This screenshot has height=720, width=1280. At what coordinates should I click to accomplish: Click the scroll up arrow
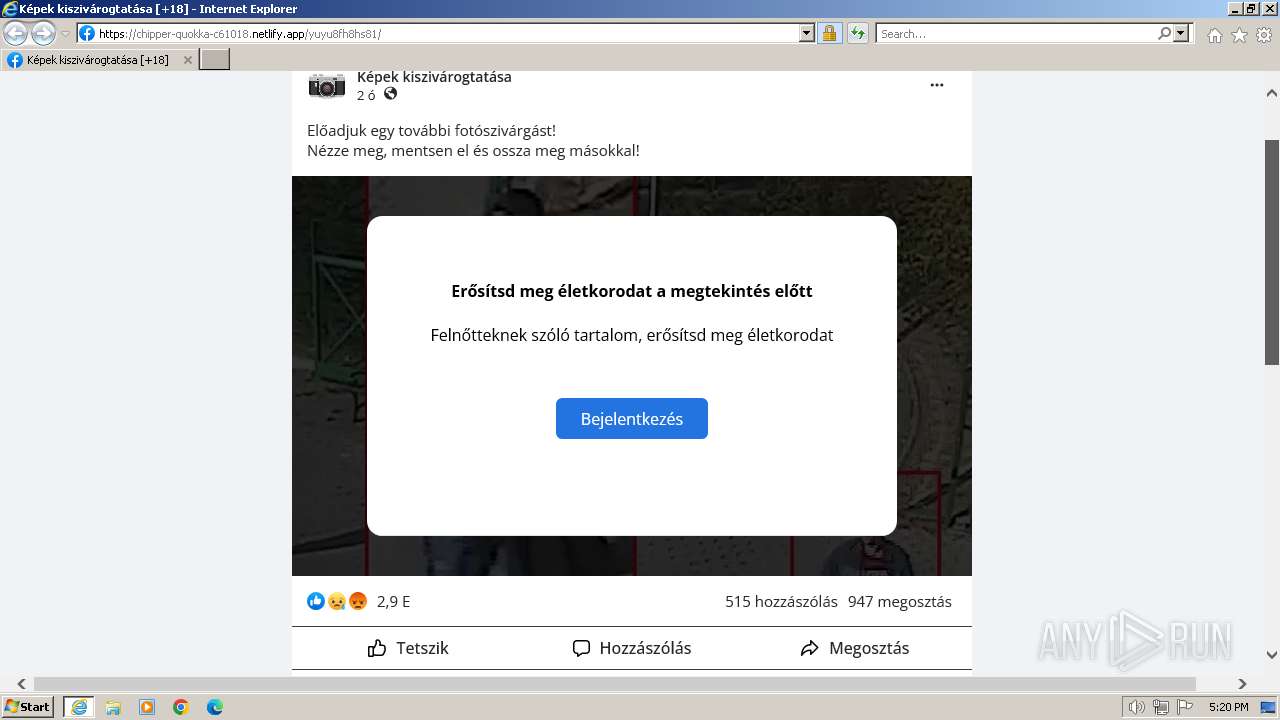coord(1272,93)
